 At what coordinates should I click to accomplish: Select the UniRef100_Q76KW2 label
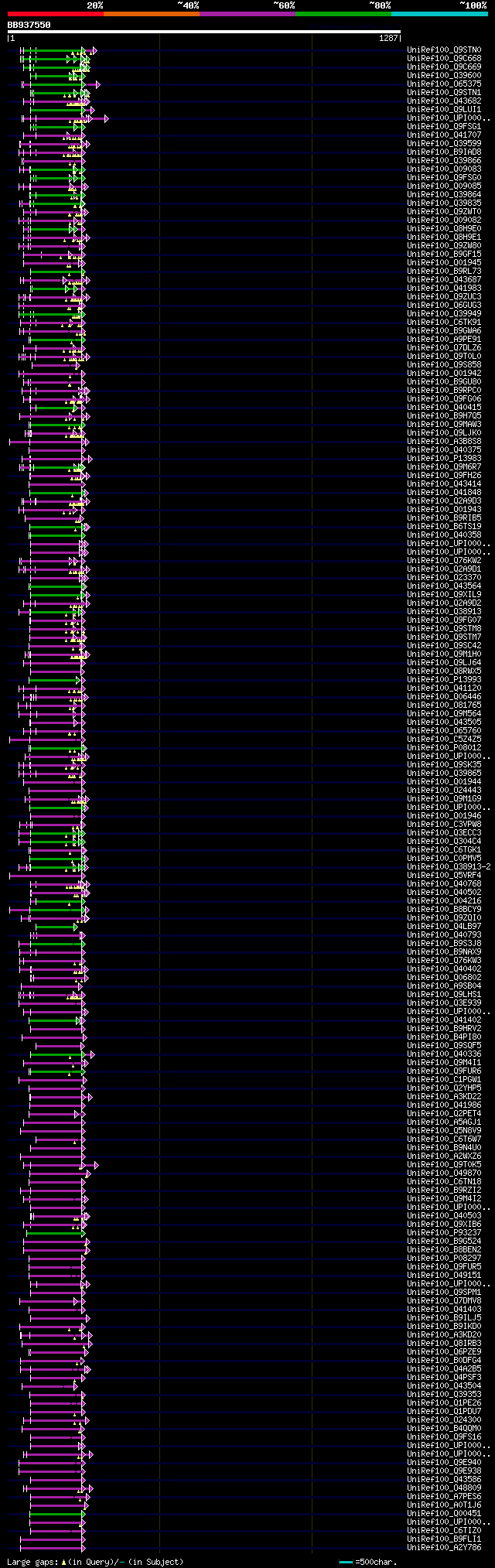click(x=444, y=561)
